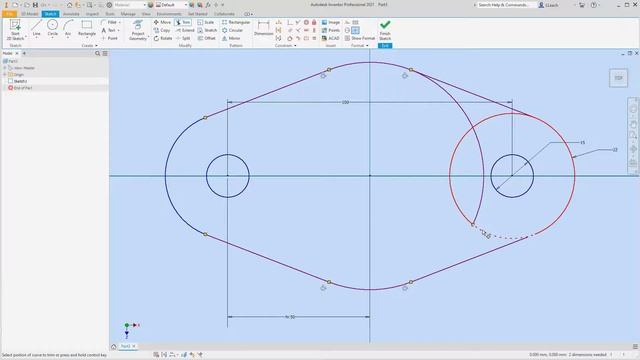The width and height of the screenshot is (640, 360).
Task: Switch to the Environments tab
Action: 169,14
